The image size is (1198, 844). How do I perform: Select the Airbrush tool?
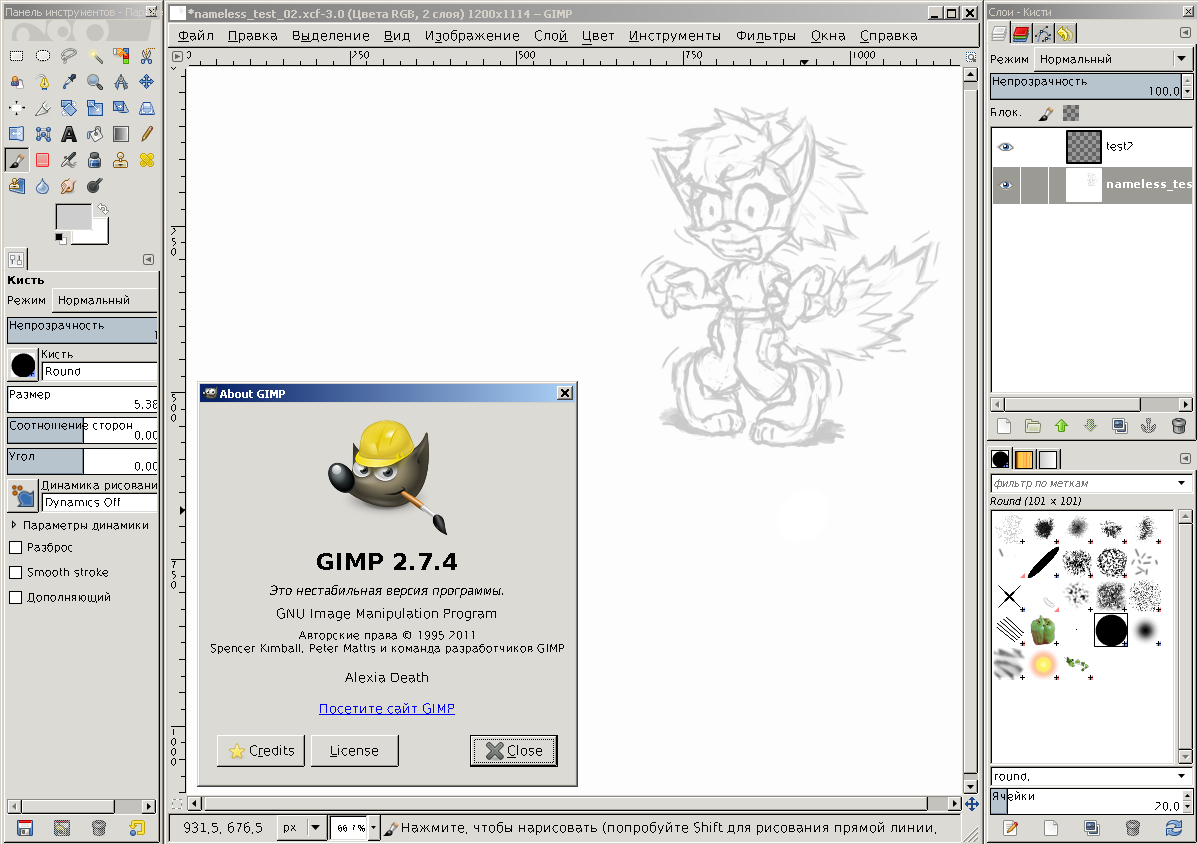point(69,160)
